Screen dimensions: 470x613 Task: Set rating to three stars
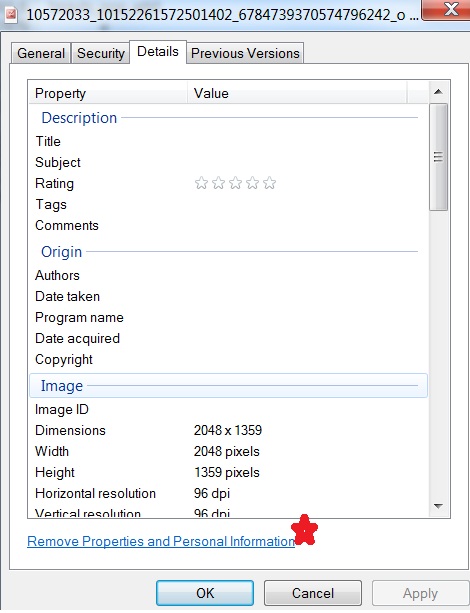pos(235,183)
